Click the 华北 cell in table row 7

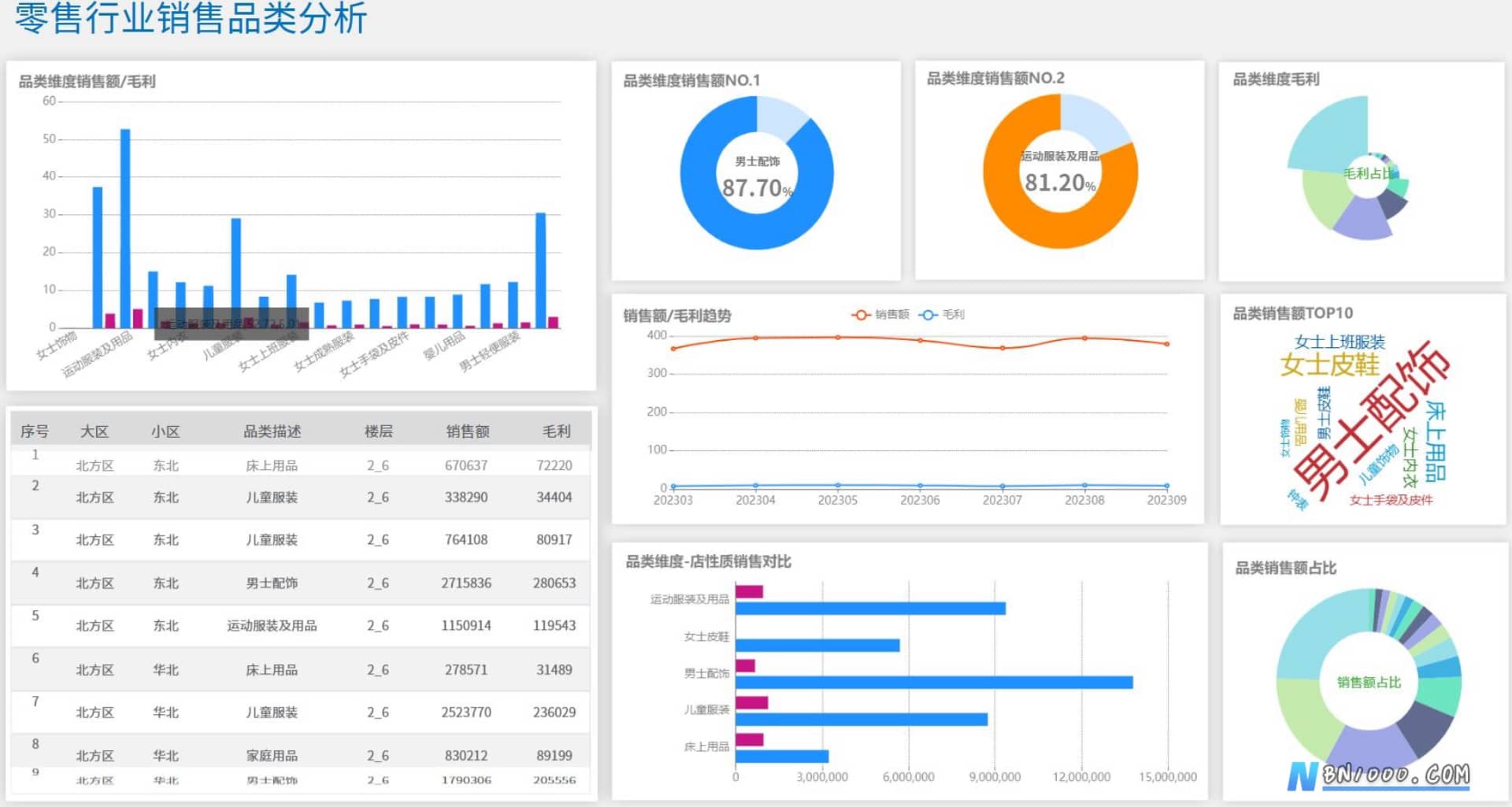tap(165, 713)
